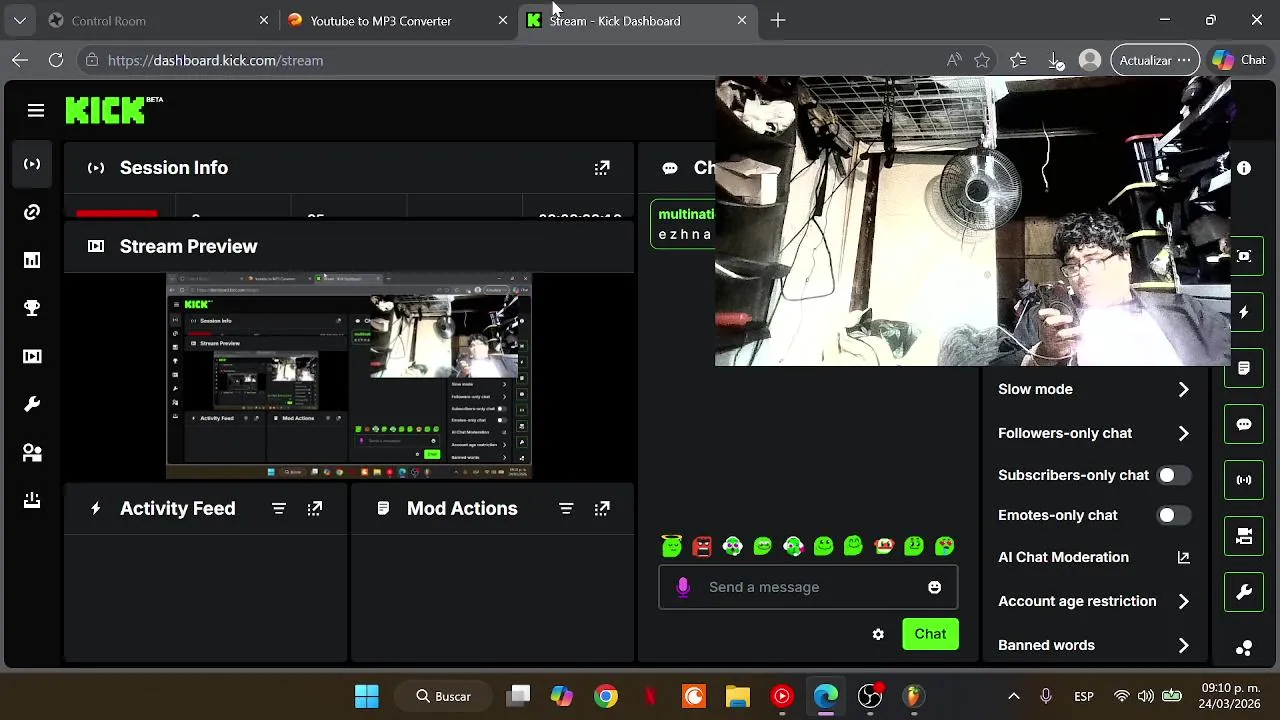Open Copilot Chat in browser toolbar
Viewport: 1280px width, 720px height.
pyautogui.click(x=1239, y=60)
